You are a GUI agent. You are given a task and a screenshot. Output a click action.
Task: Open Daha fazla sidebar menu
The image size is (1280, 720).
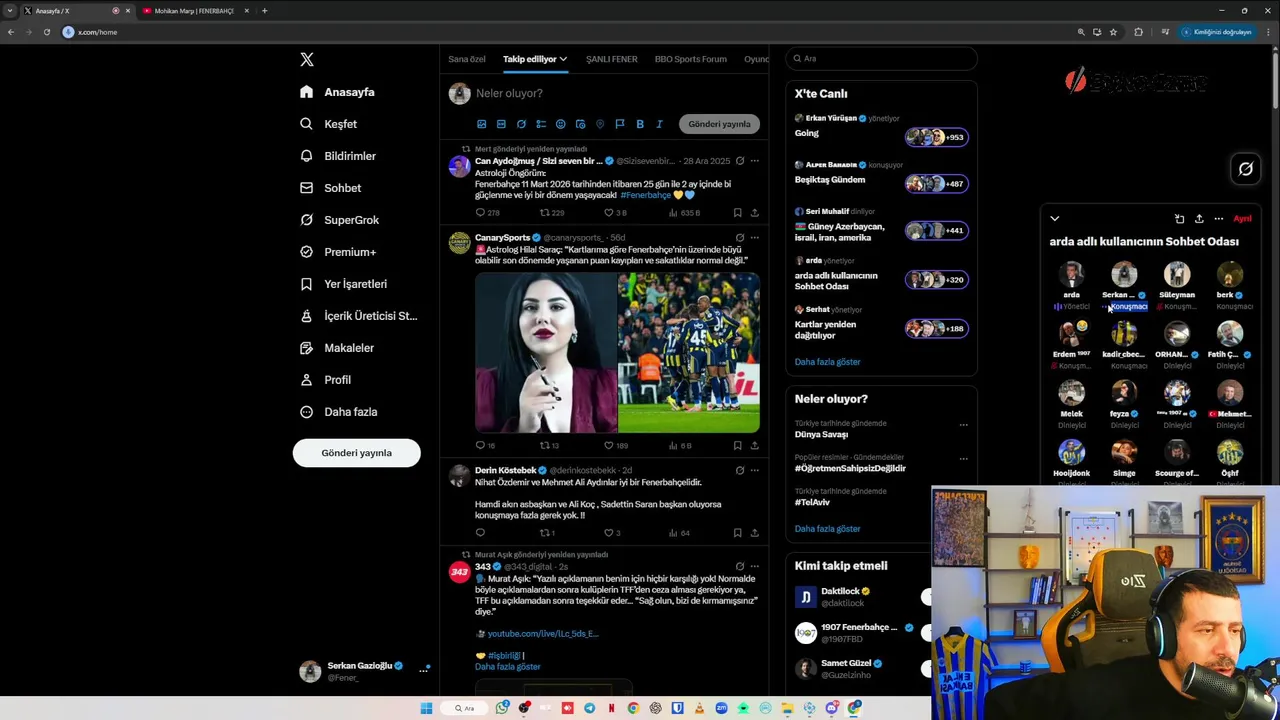click(x=339, y=412)
